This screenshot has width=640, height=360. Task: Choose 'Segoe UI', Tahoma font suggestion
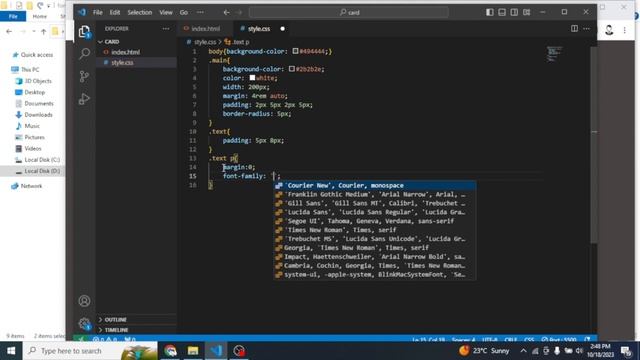(x=375, y=221)
